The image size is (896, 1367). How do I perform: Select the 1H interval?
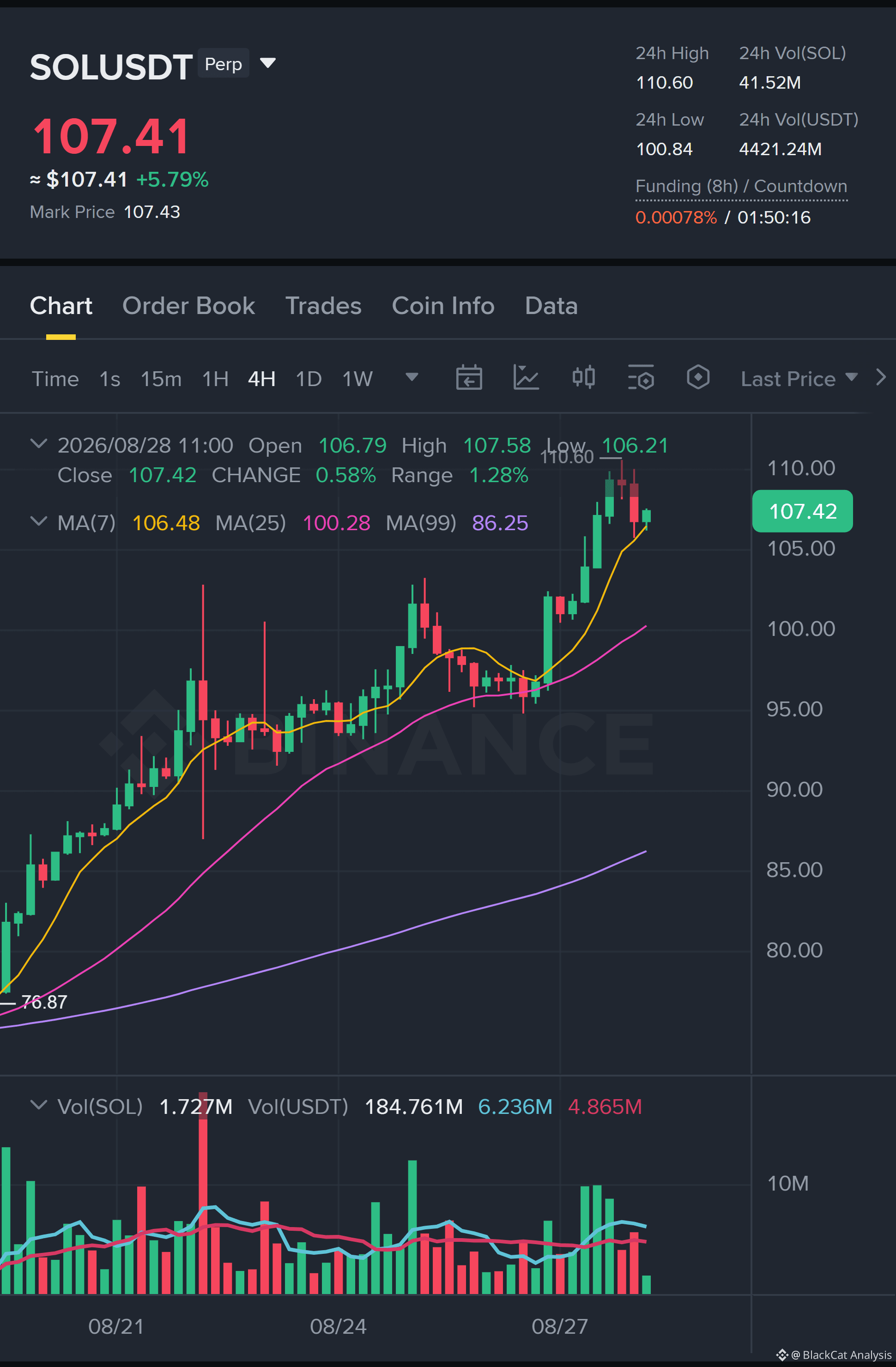(x=215, y=379)
